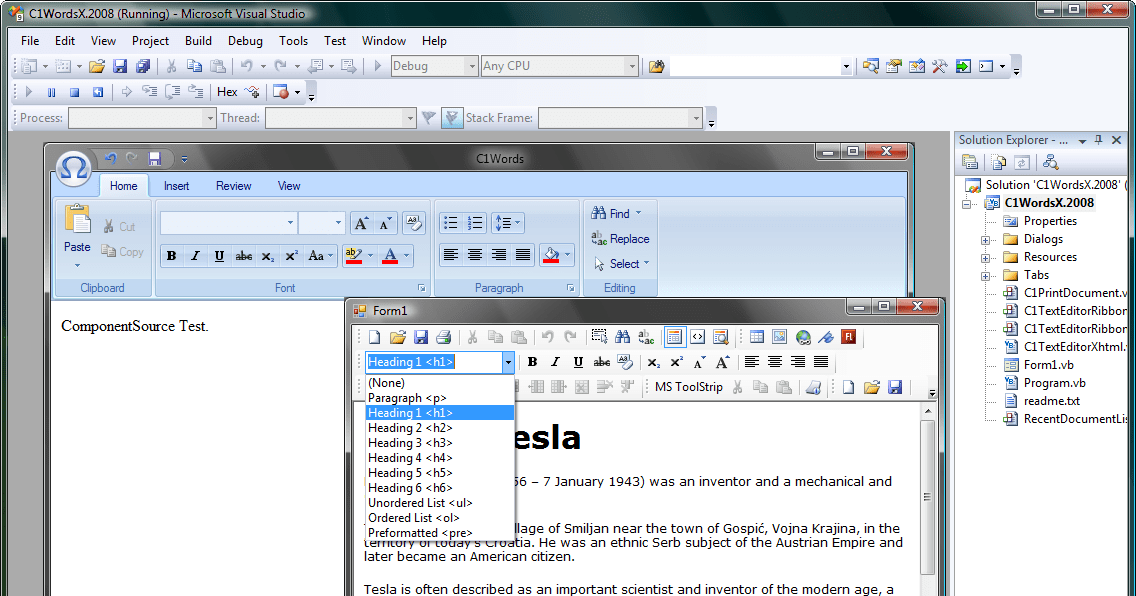1136x596 pixels.
Task: Switch to the Review ribbon tab
Action: (233, 185)
